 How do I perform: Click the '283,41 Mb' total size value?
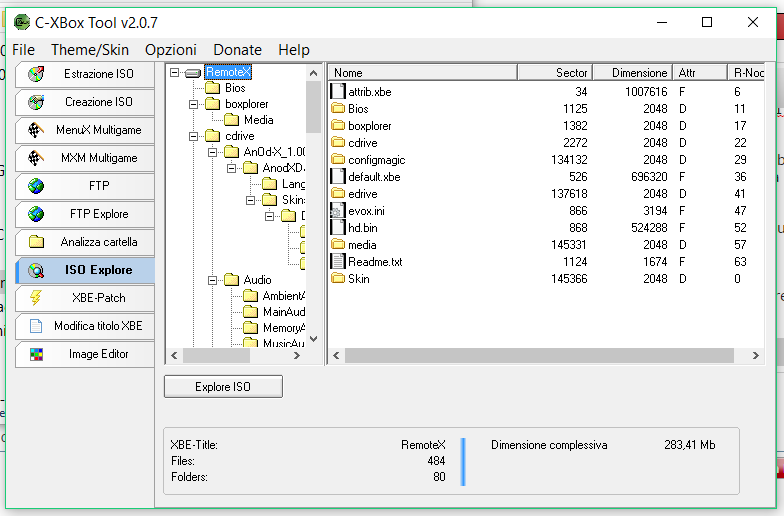[690, 445]
